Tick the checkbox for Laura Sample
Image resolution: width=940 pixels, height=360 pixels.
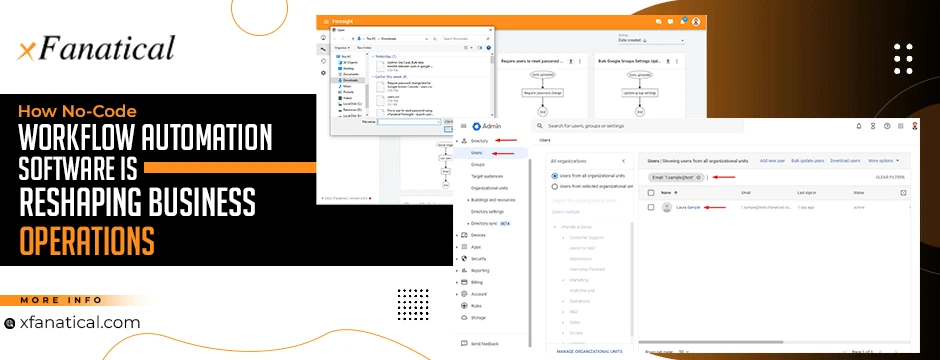651,207
